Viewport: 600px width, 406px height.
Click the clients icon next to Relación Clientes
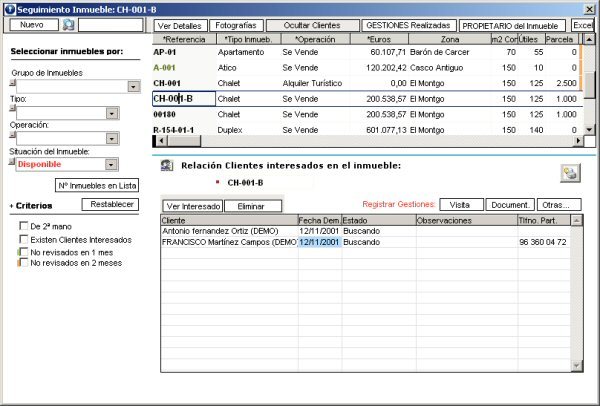(167, 165)
